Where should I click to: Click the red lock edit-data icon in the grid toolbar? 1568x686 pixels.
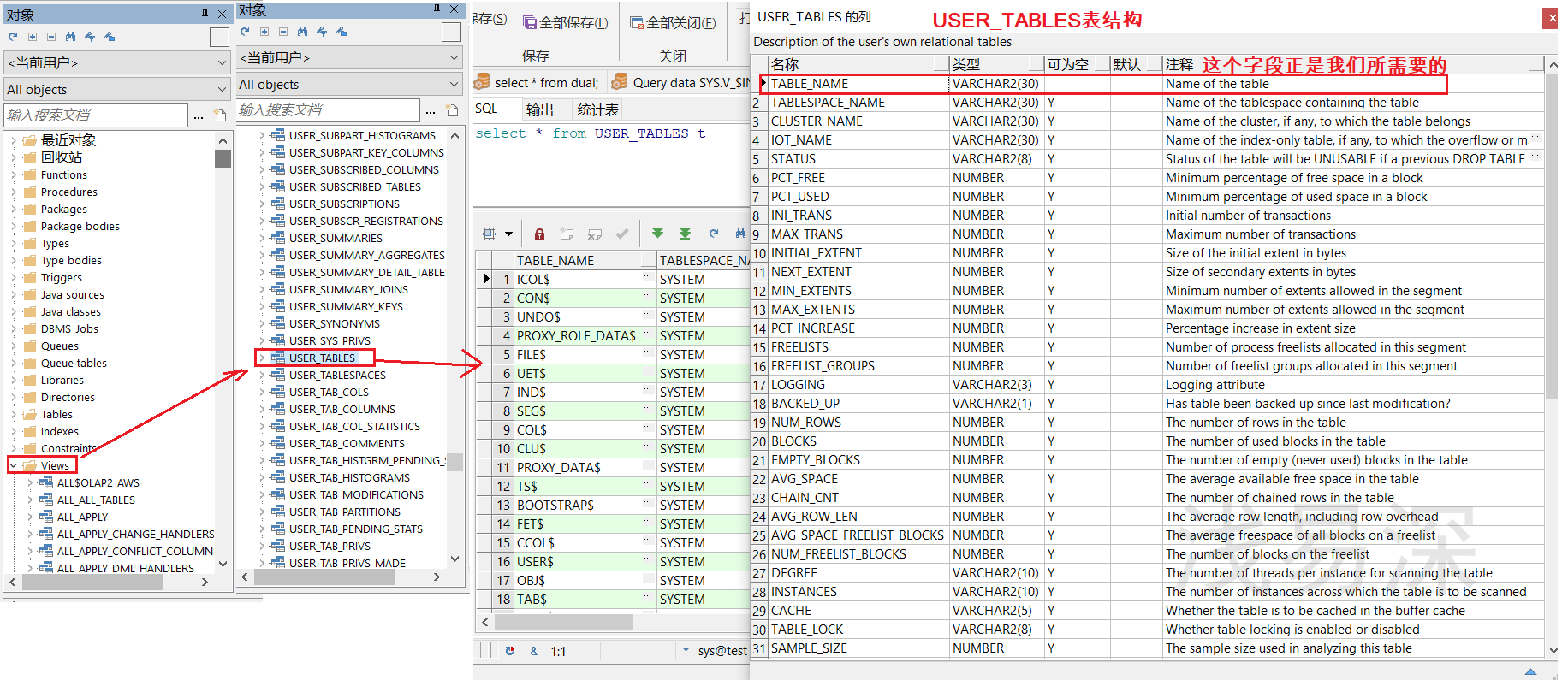539,234
